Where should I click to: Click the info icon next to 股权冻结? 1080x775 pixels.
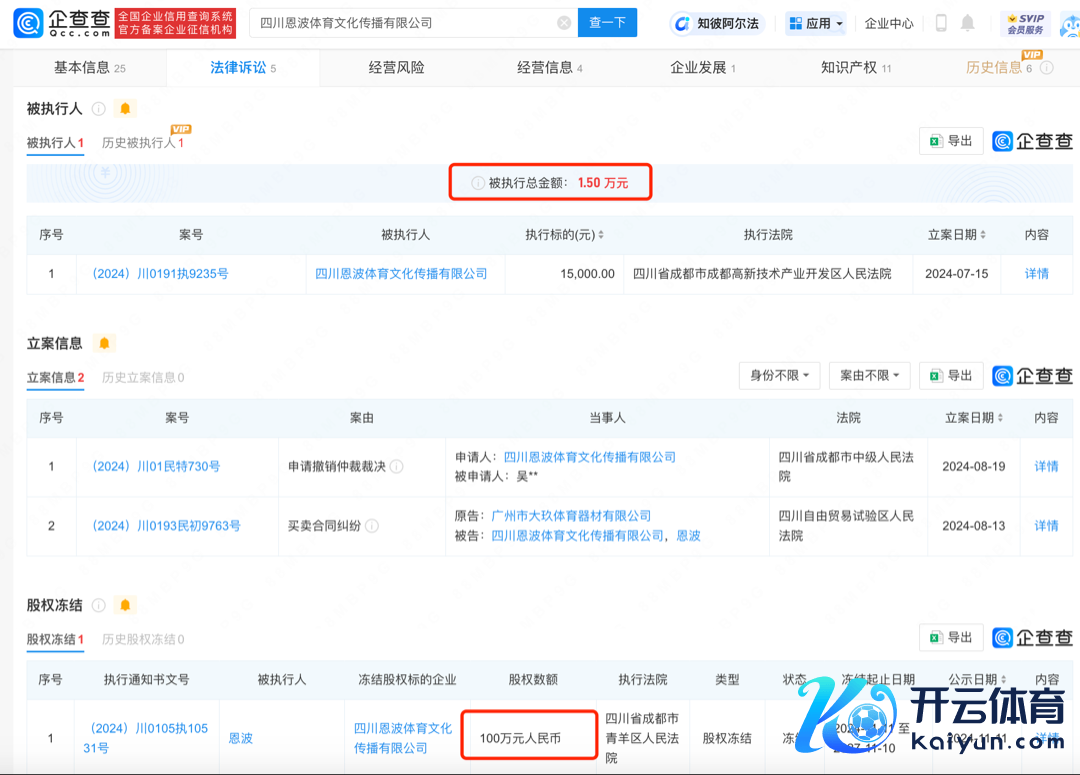tap(99, 605)
